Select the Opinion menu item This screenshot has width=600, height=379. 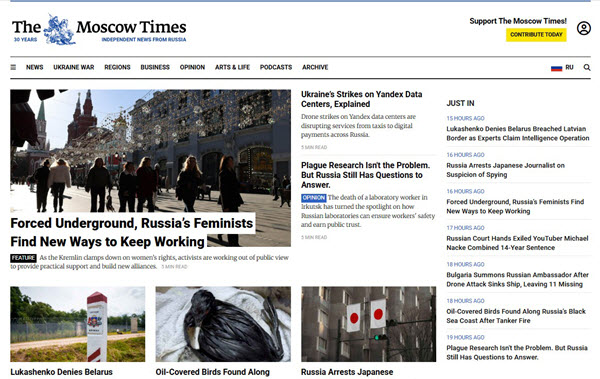click(192, 67)
